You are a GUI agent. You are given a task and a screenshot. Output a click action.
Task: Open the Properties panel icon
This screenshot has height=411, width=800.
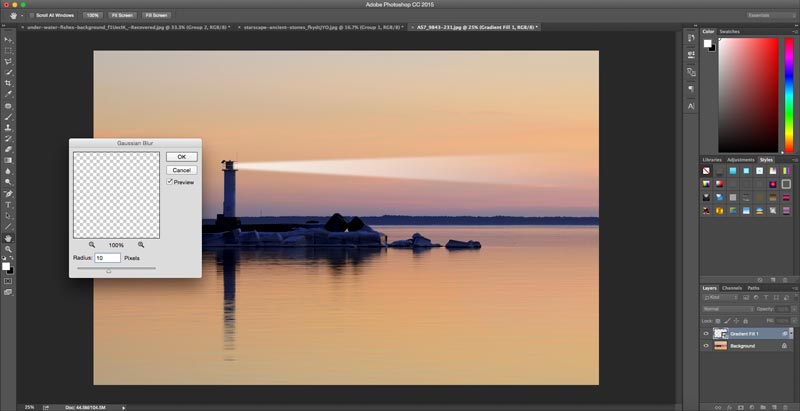click(691, 54)
